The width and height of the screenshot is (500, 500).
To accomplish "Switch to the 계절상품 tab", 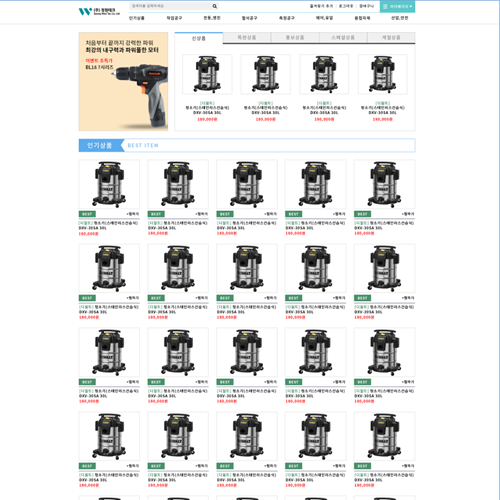I will pos(391,38).
